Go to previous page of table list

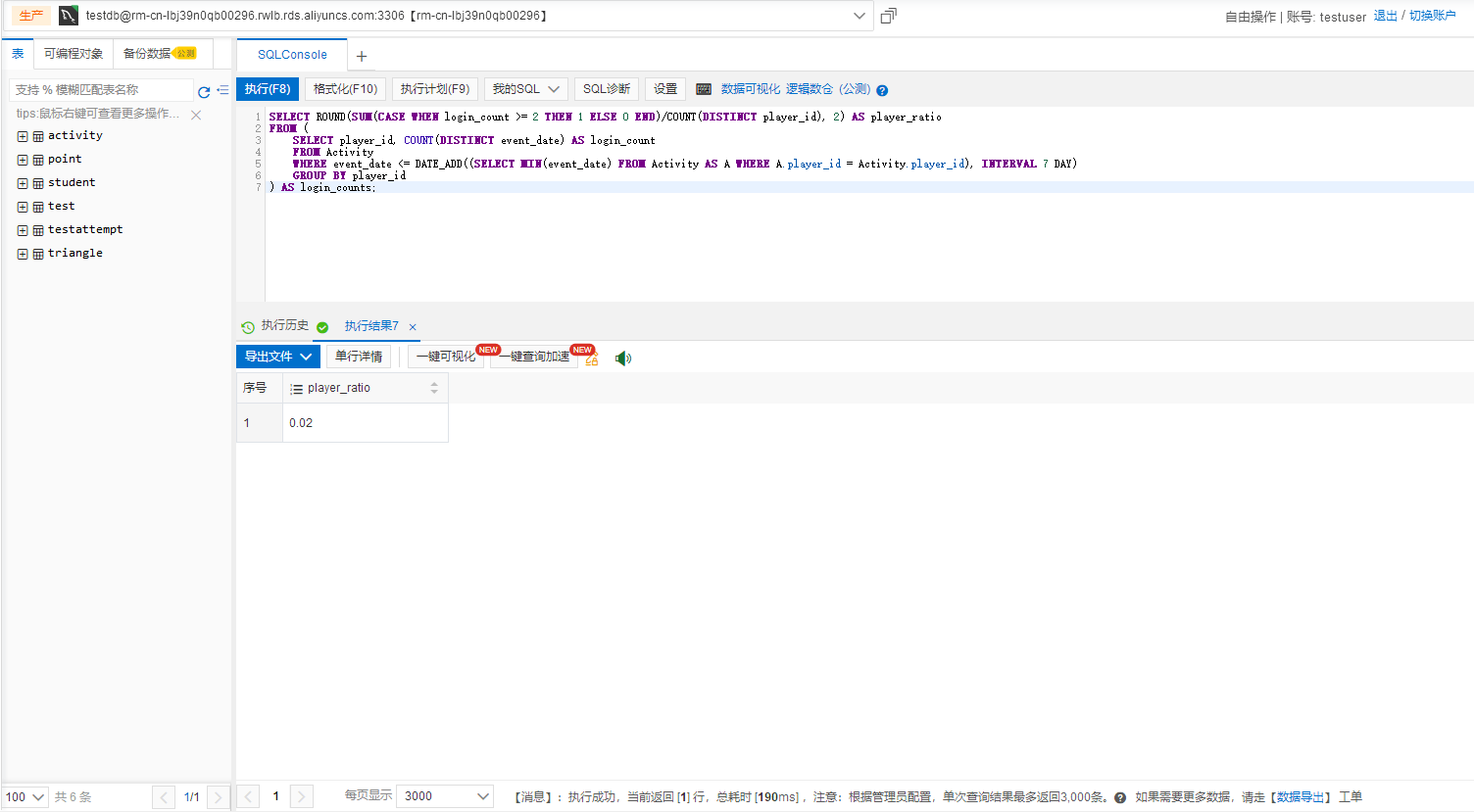point(164,797)
